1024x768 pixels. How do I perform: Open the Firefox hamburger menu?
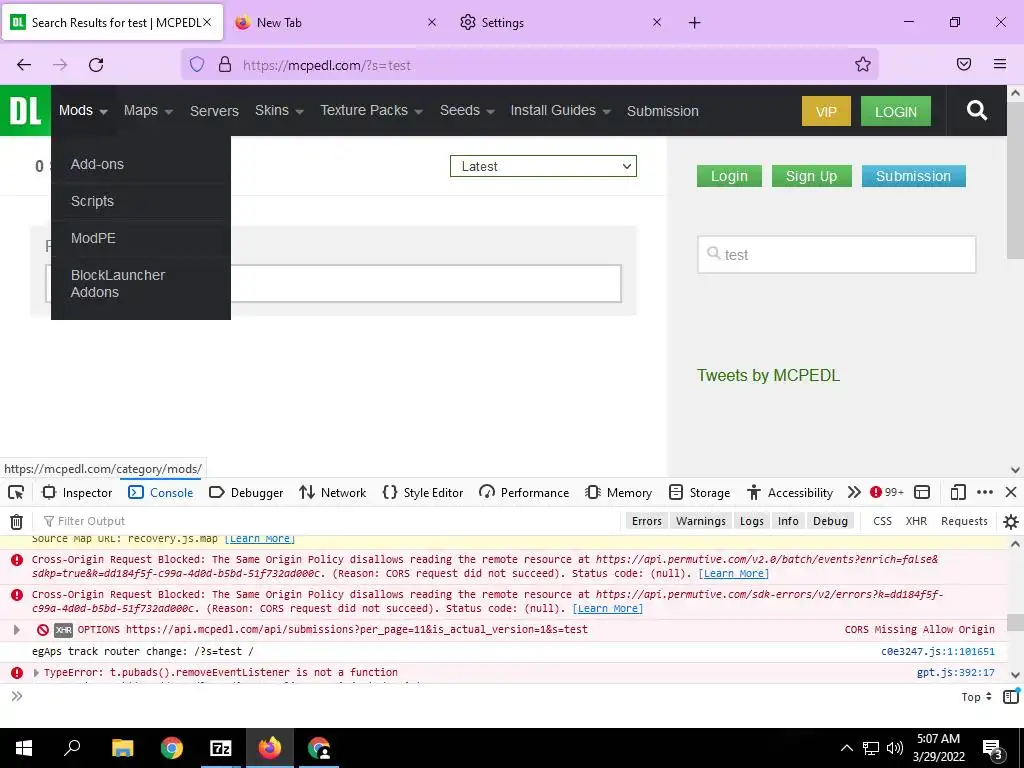click(1000, 64)
